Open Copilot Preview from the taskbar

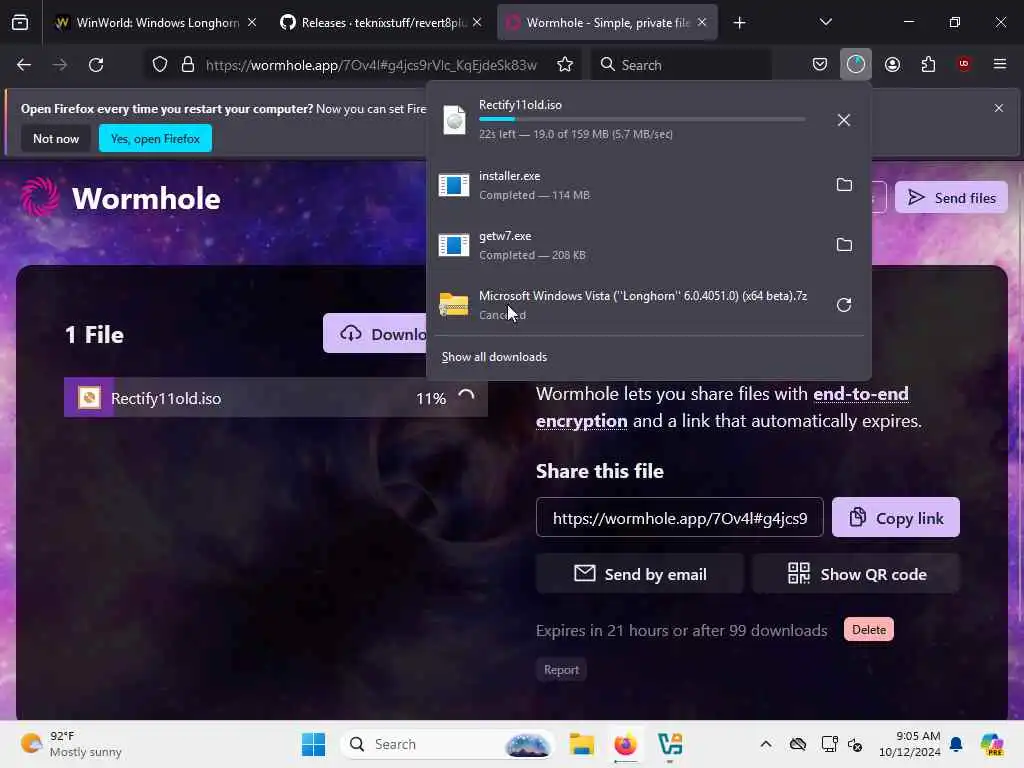tap(991, 744)
